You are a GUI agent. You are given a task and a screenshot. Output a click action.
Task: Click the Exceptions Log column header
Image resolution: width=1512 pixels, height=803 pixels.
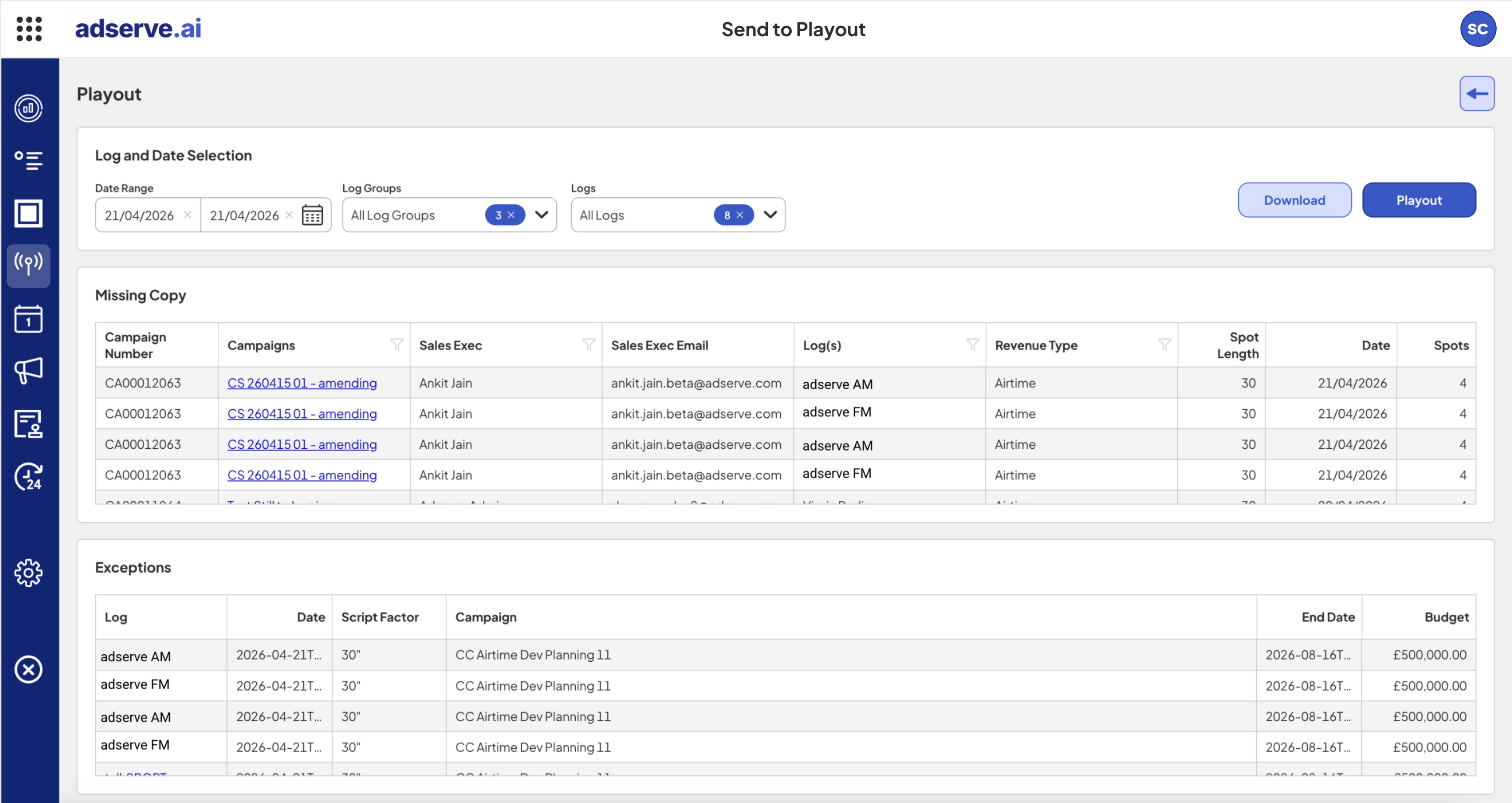tap(161, 617)
